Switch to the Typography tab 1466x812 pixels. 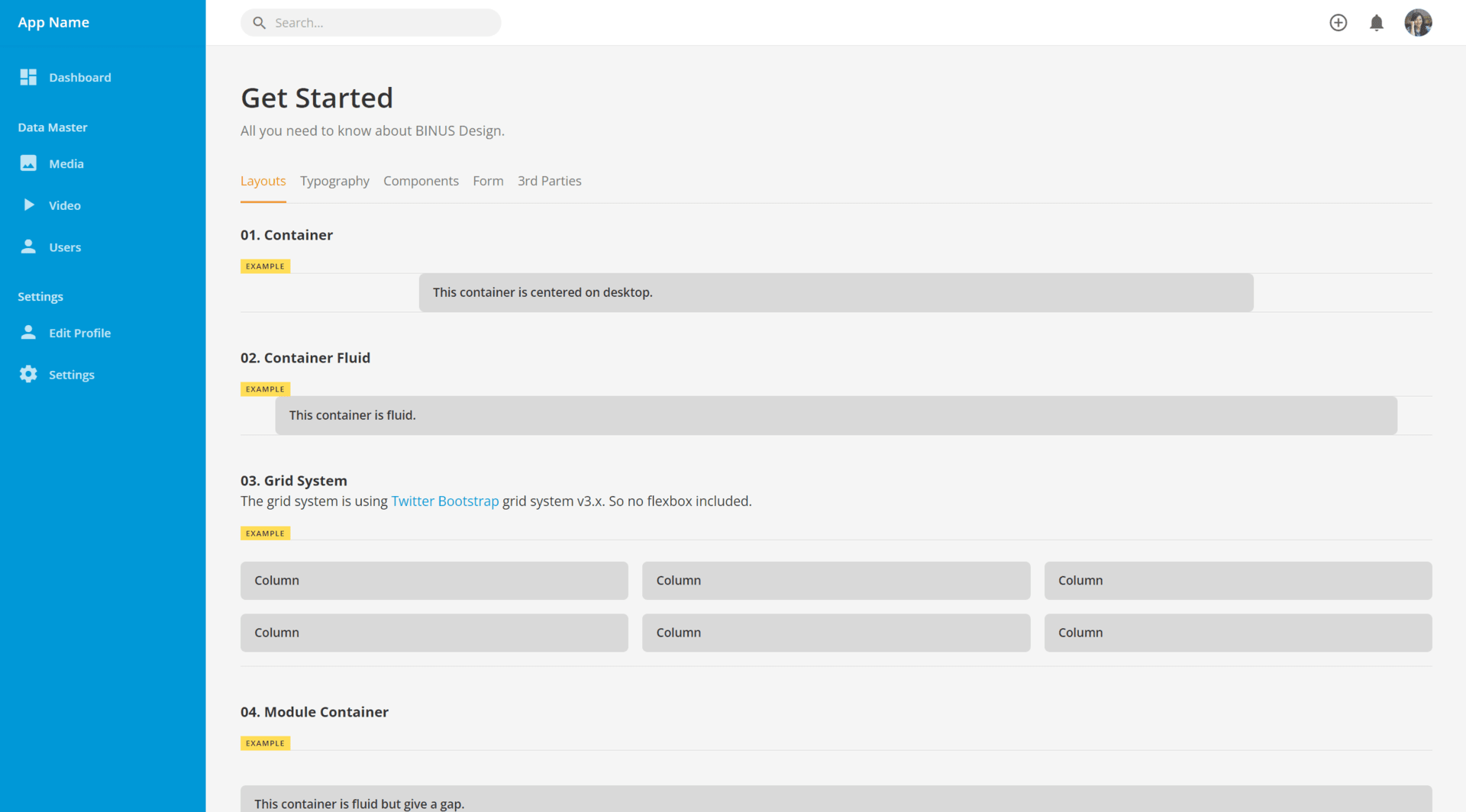334,181
